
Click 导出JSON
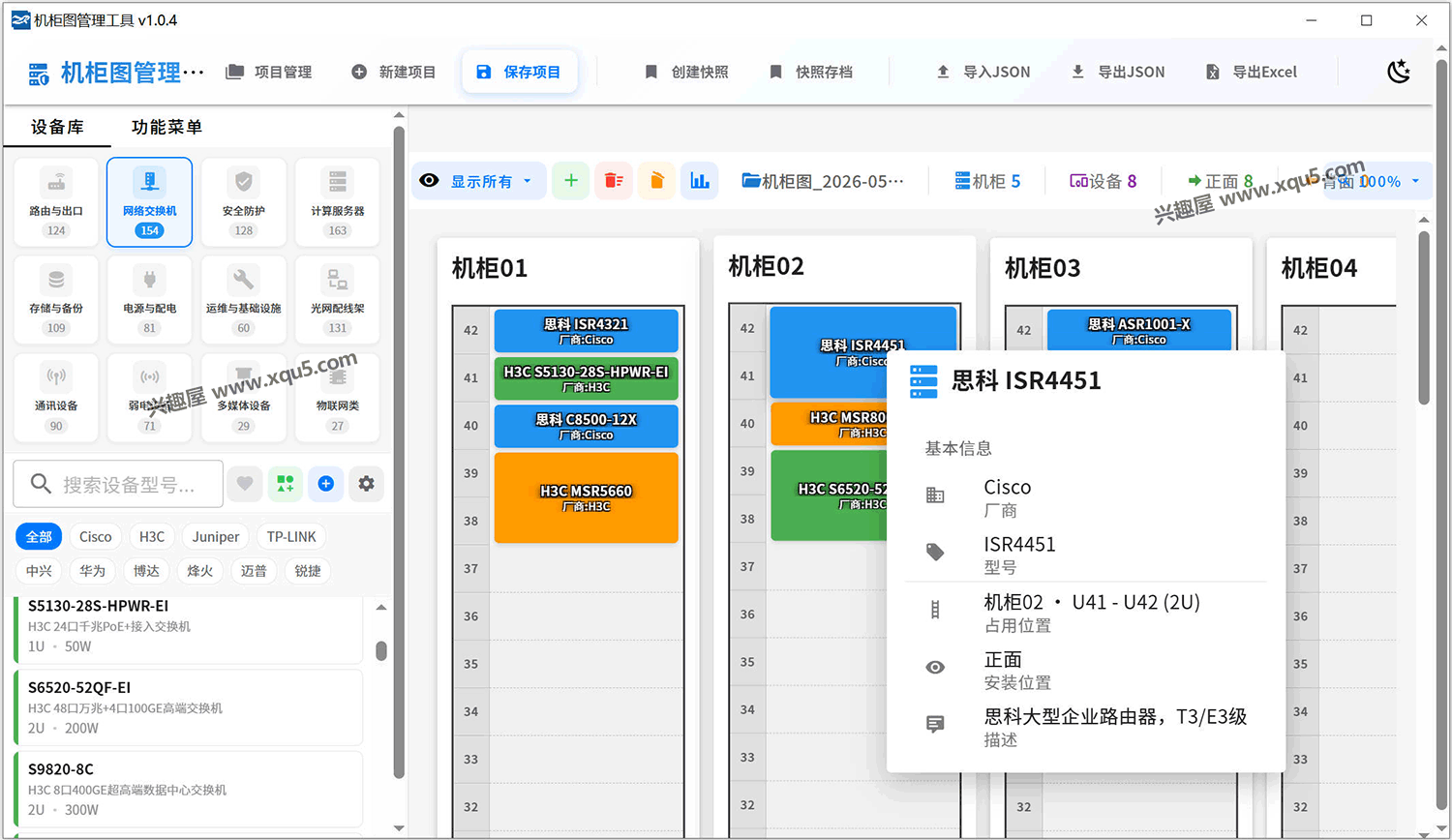tap(1118, 72)
